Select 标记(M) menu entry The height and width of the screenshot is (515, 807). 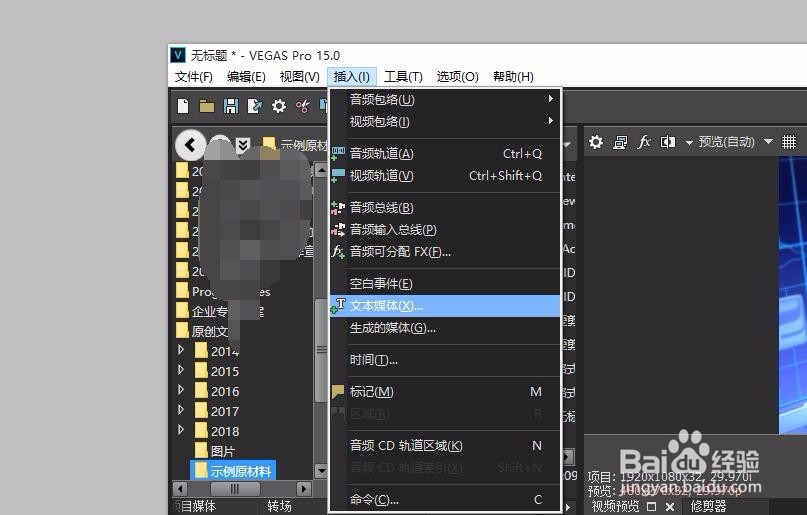[x=445, y=392]
